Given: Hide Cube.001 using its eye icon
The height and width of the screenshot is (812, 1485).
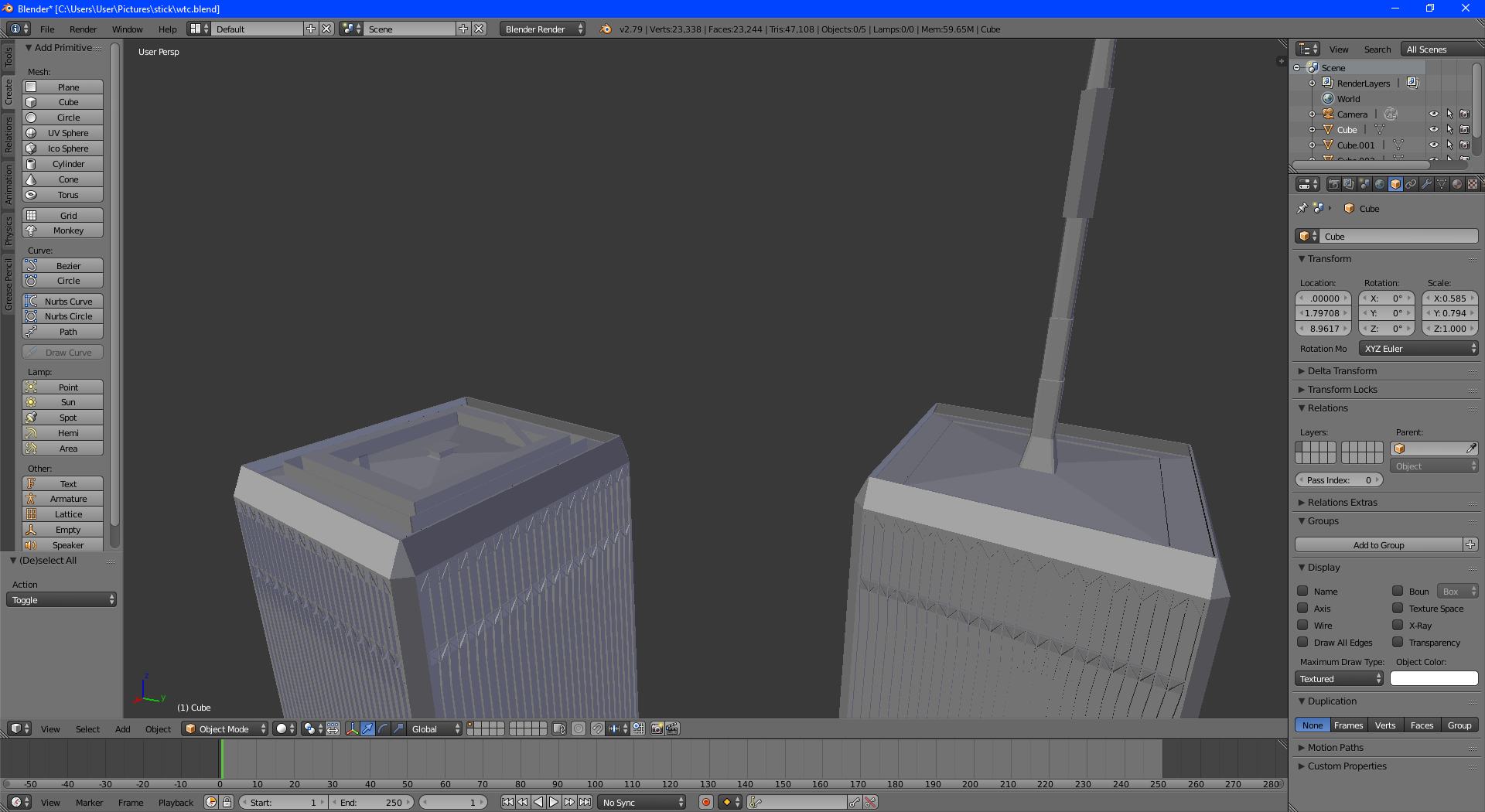Looking at the screenshot, I should point(1433,145).
